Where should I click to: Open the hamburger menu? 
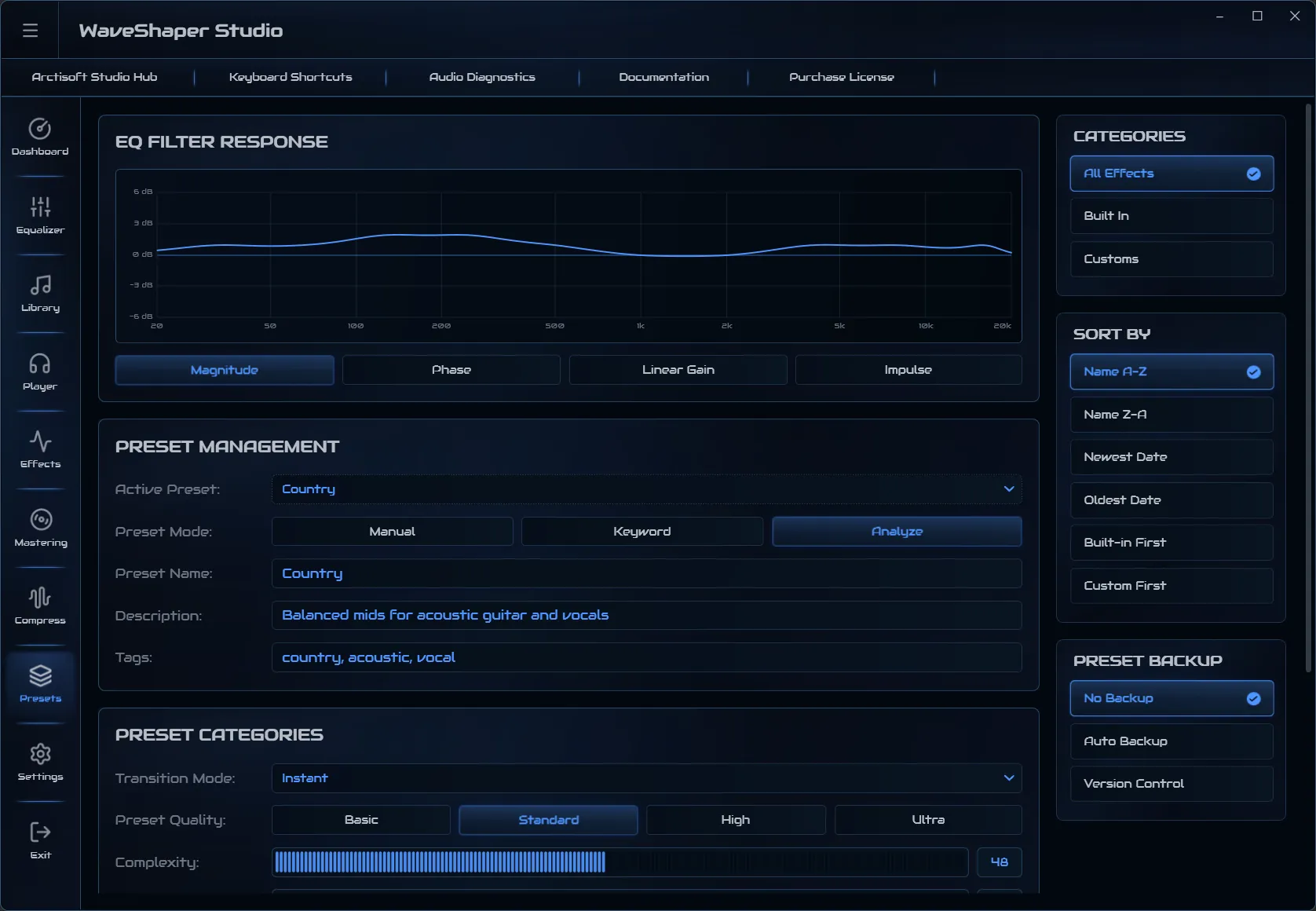30,31
